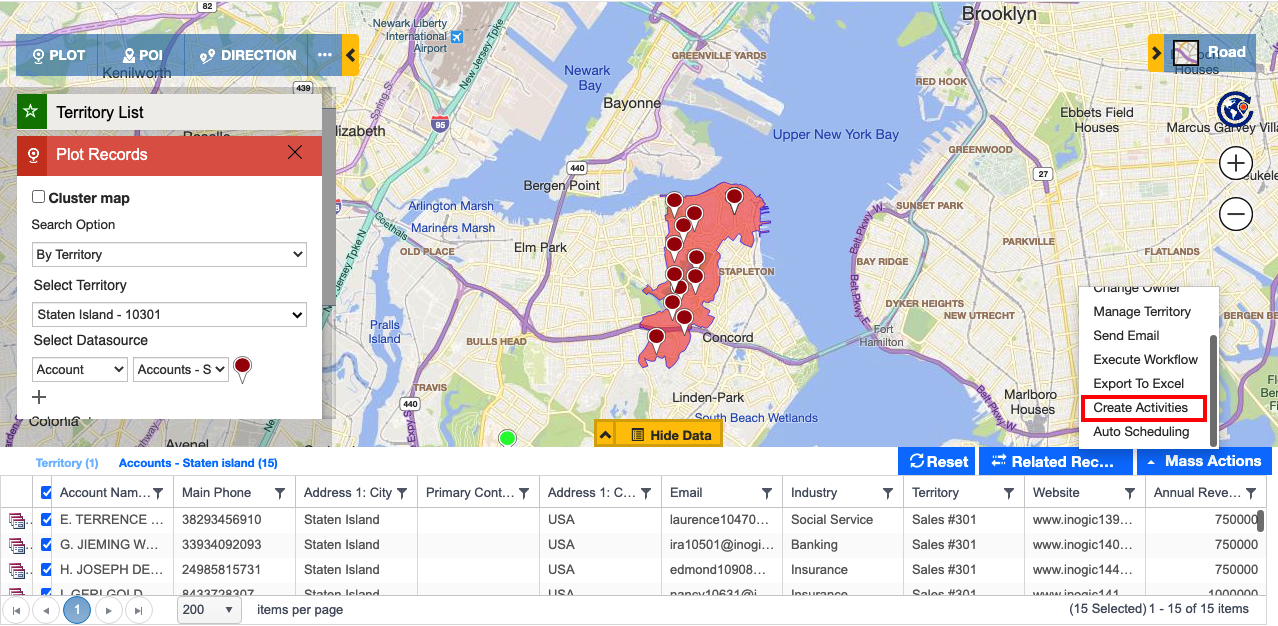Screen dimensions: 1278x626
Task: Click the Account Name column filter icon
Action: pos(158,493)
